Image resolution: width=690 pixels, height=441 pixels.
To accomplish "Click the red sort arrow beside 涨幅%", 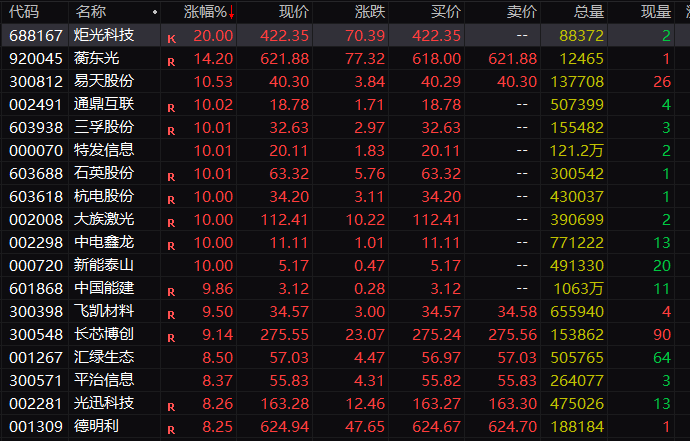I will click(231, 12).
